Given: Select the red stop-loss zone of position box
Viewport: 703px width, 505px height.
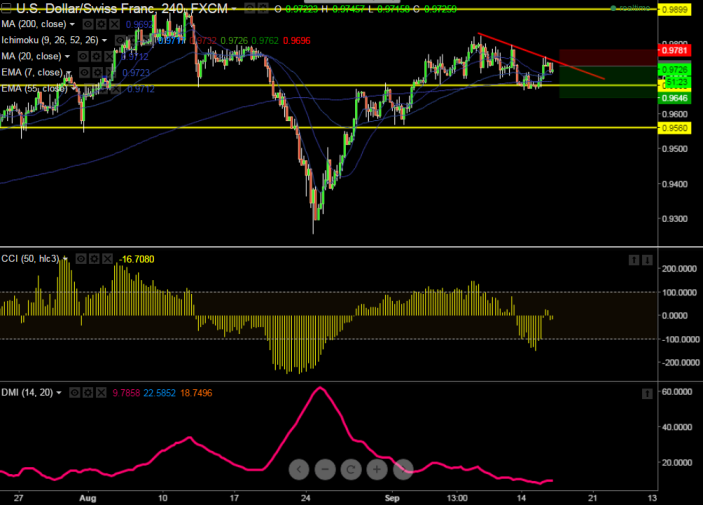Looking at the screenshot, I should tap(608, 58).
